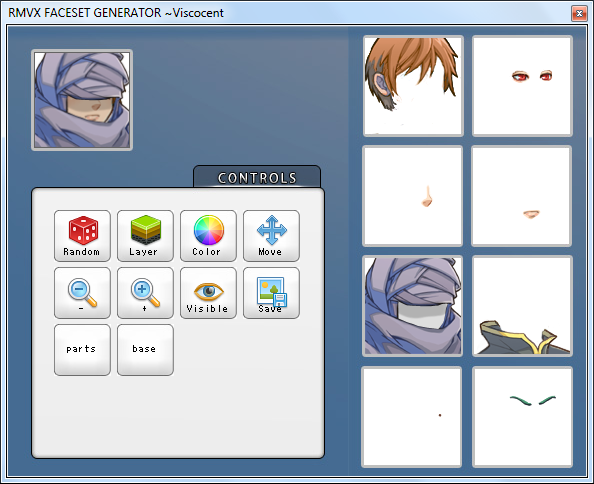
Task: Click the parts button
Action: click(82, 350)
